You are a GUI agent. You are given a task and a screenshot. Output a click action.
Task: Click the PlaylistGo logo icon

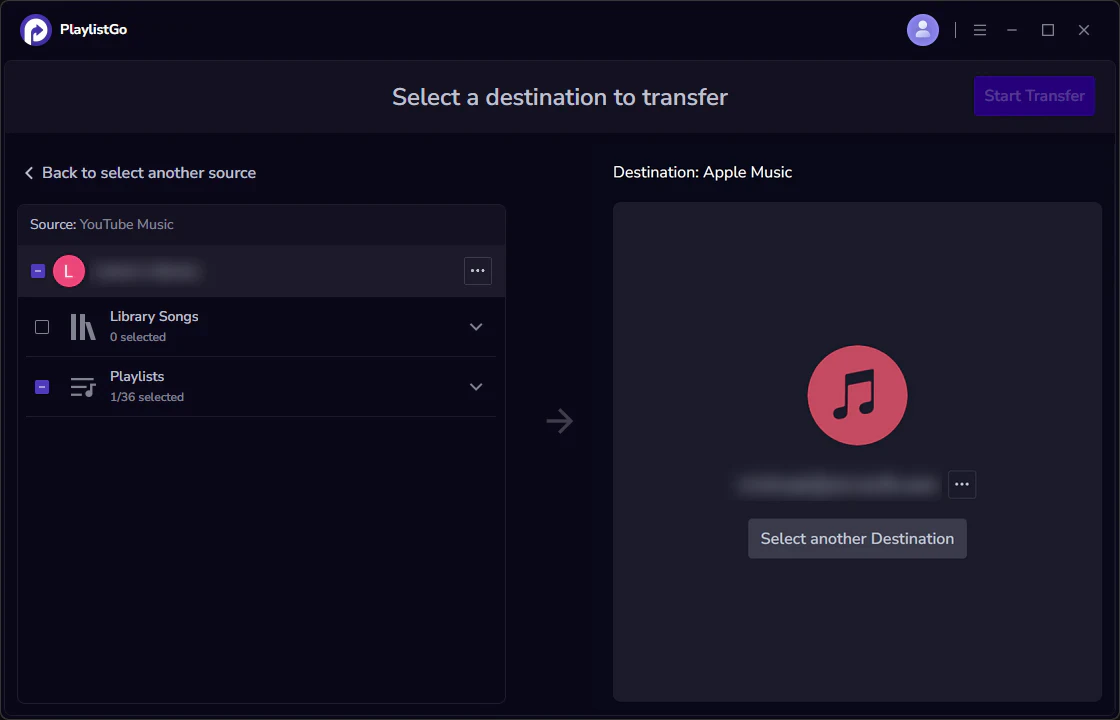36,30
